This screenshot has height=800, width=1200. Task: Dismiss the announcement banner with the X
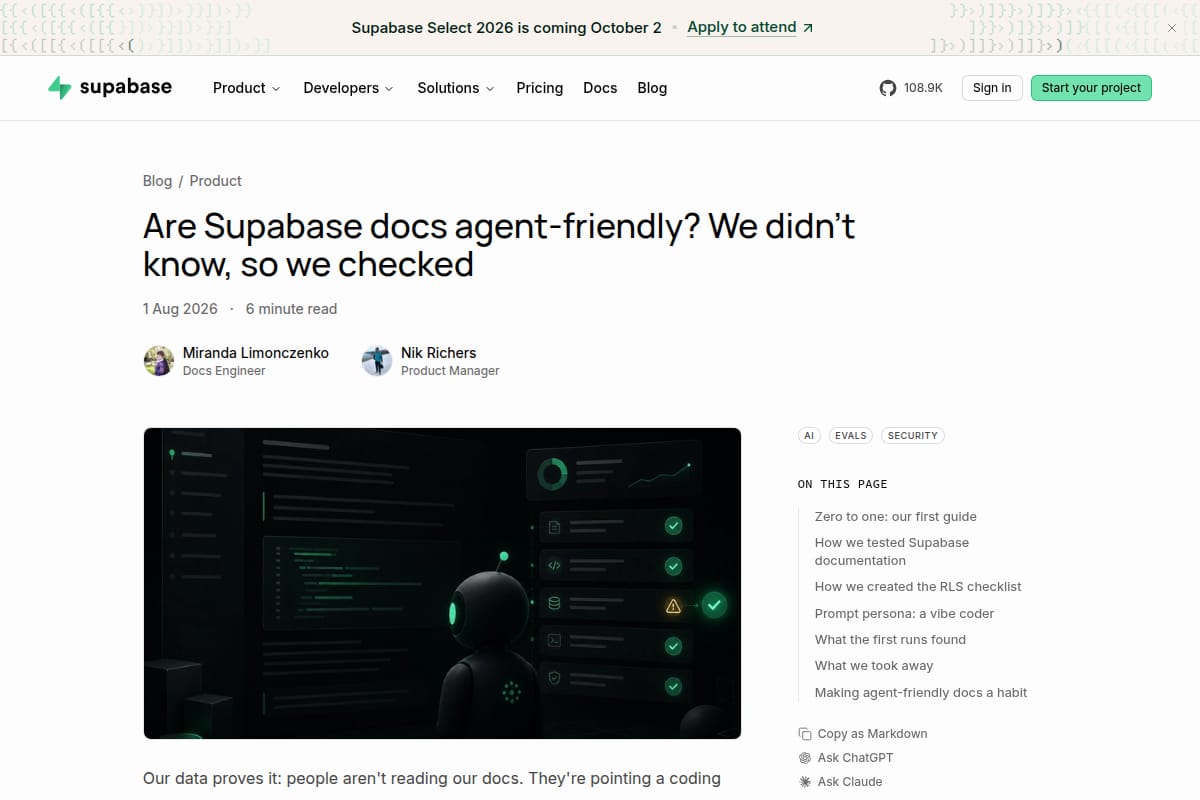[x=1172, y=28]
